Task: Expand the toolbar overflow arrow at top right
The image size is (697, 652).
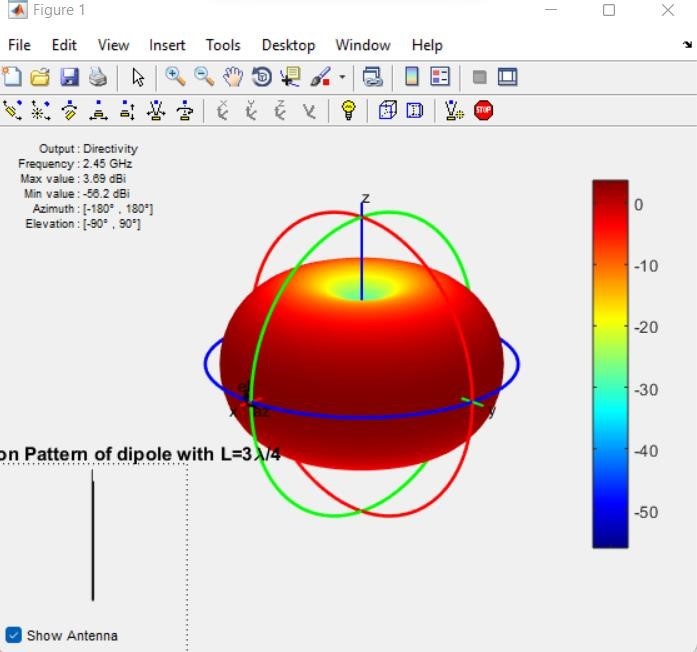Action: click(687, 45)
